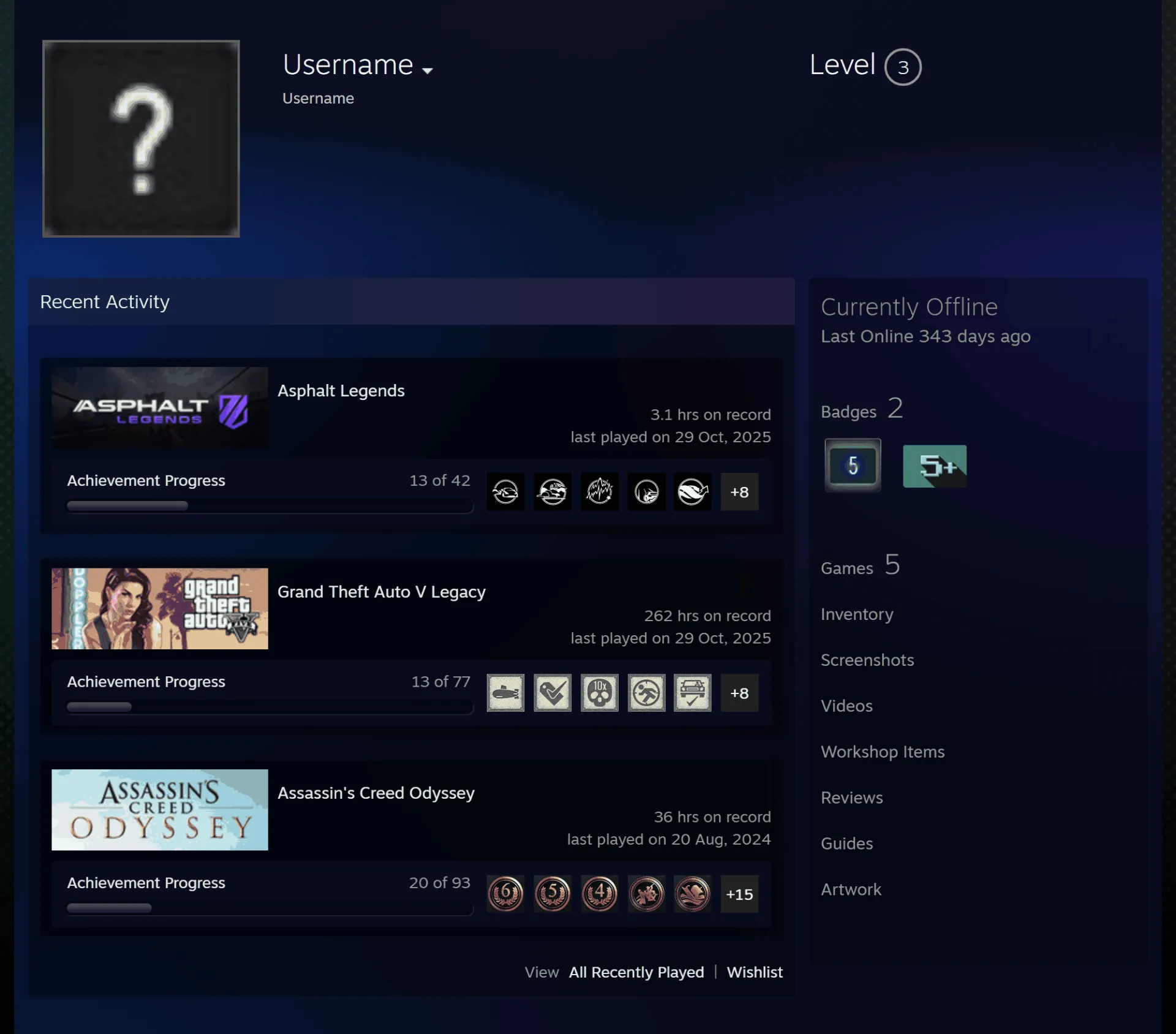The height and width of the screenshot is (1034, 1176).
Task: Click second Asphalt Legends achievement icon
Action: (552, 491)
